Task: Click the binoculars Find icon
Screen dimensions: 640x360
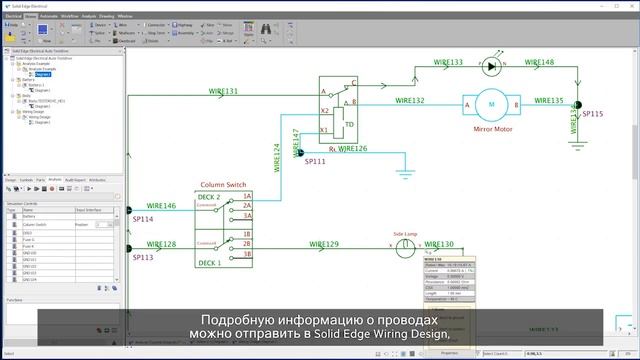Action: 266,29
